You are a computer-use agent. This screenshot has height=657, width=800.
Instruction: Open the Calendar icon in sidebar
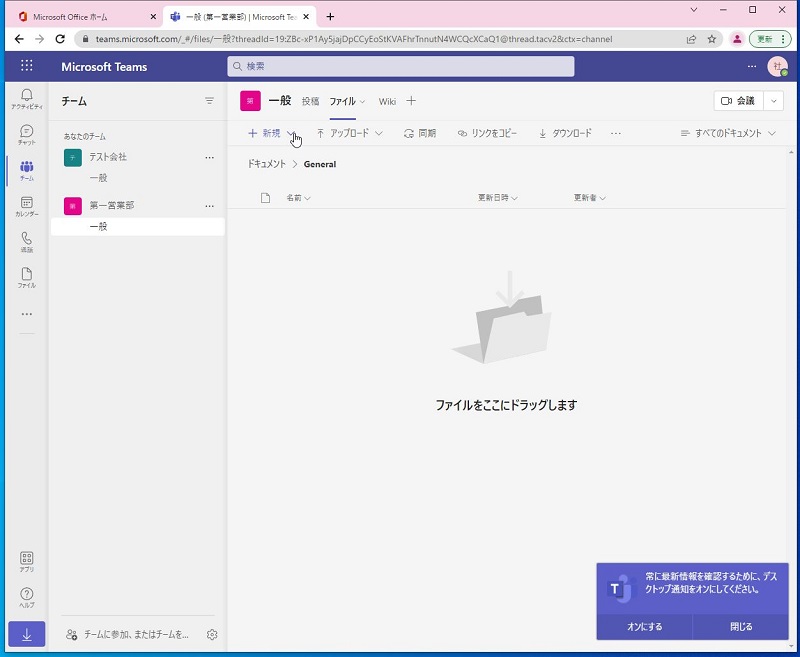(27, 206)
